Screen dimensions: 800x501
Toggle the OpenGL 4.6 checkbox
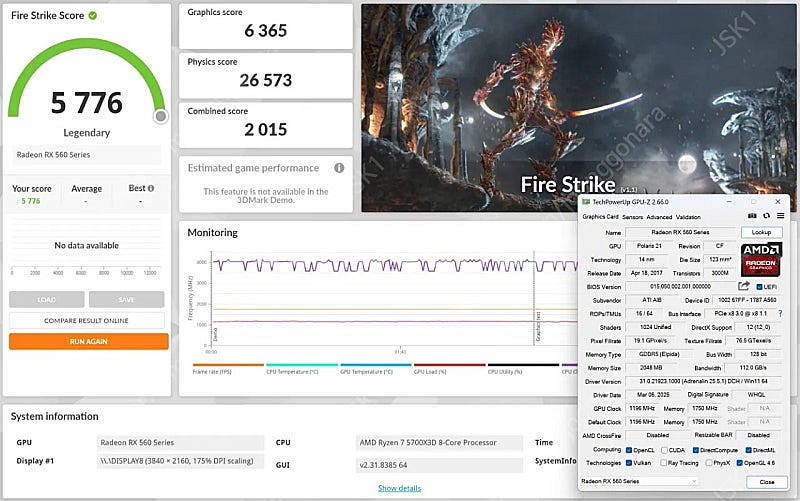coord(739,463)
